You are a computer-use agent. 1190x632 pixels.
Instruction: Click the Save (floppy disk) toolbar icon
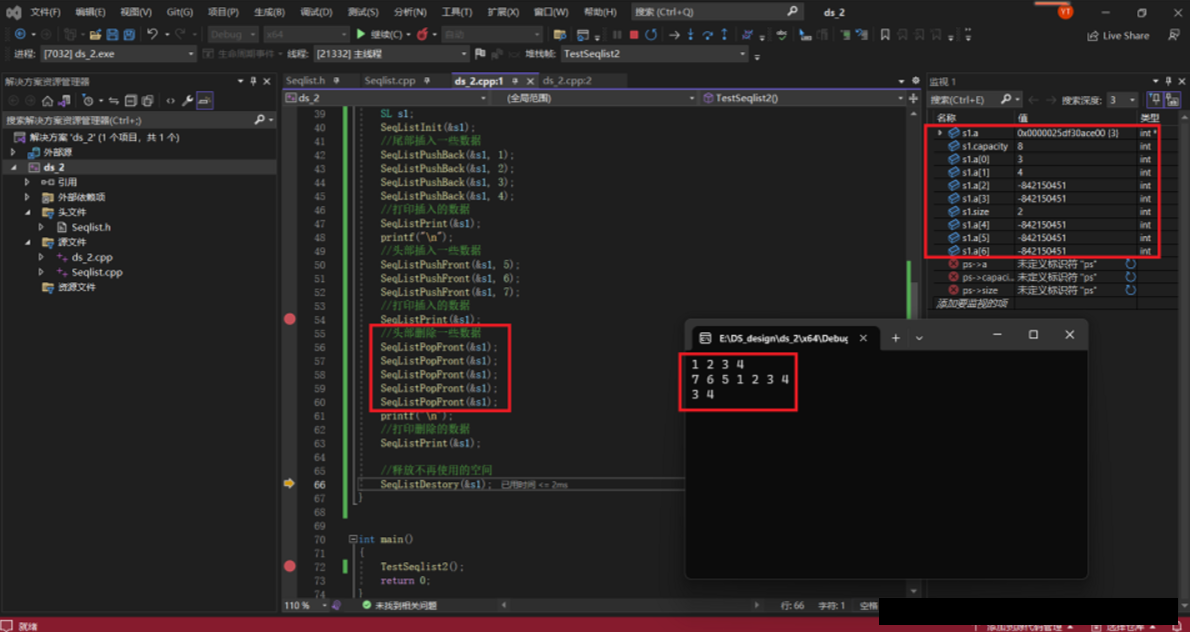pyautogui.click(x=112, y=34)
